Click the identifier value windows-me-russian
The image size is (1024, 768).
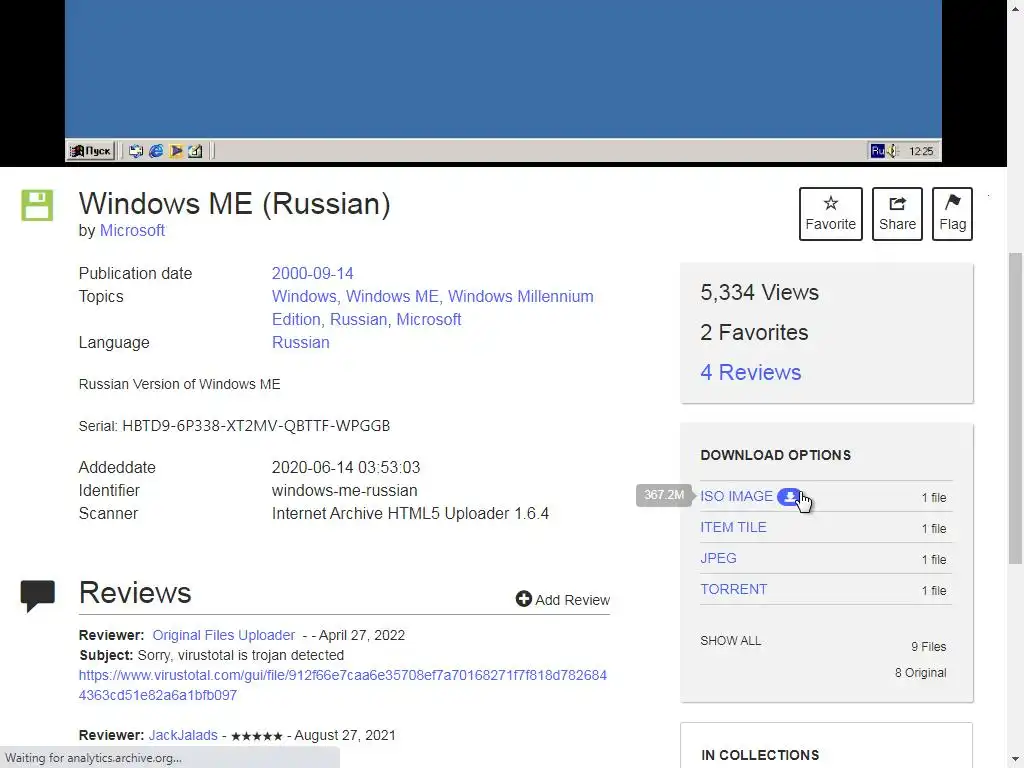point(344,490)
